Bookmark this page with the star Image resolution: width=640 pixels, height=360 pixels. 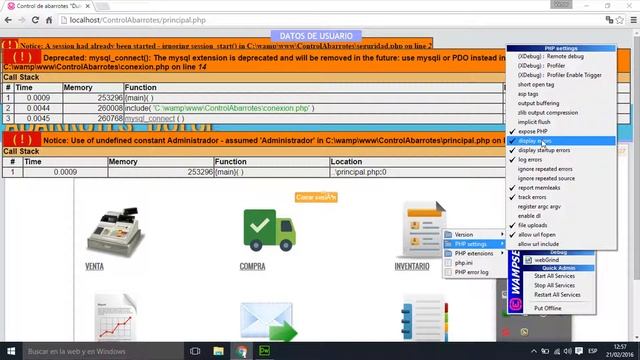pos(620,20)
